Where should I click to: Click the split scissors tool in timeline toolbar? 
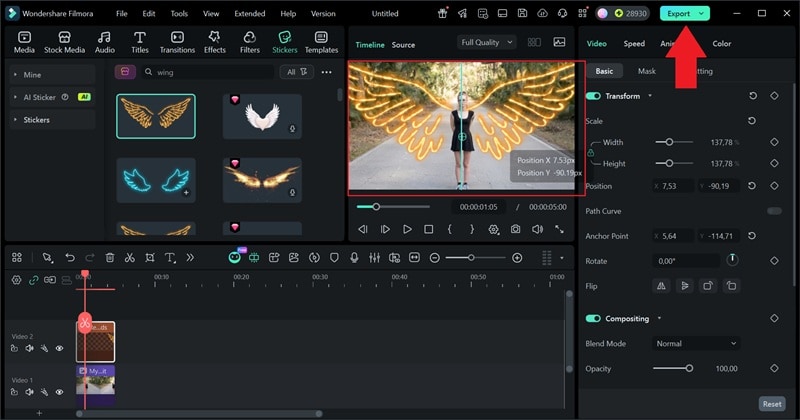130,258
